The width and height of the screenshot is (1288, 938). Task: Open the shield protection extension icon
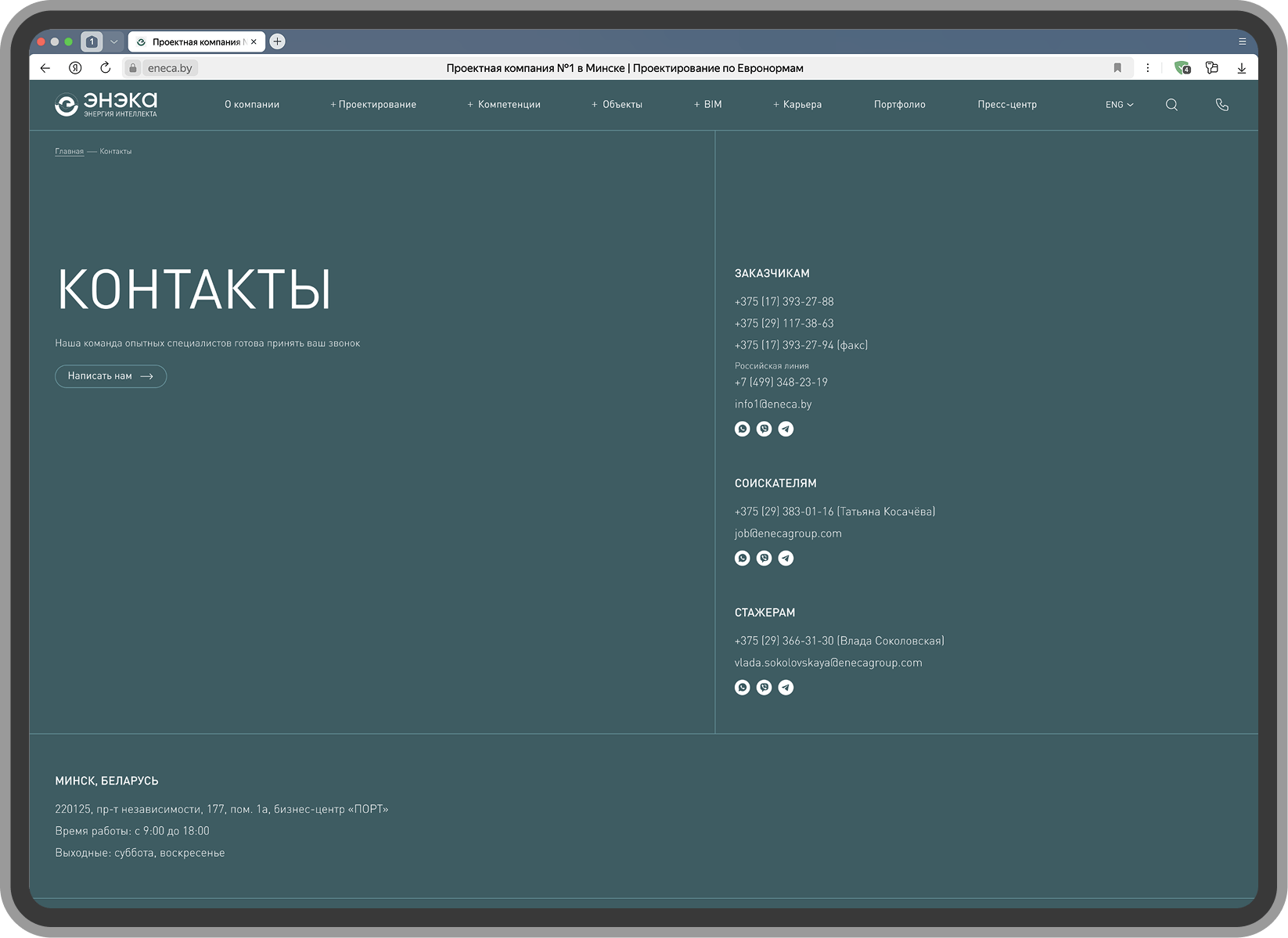(1182, 68)
